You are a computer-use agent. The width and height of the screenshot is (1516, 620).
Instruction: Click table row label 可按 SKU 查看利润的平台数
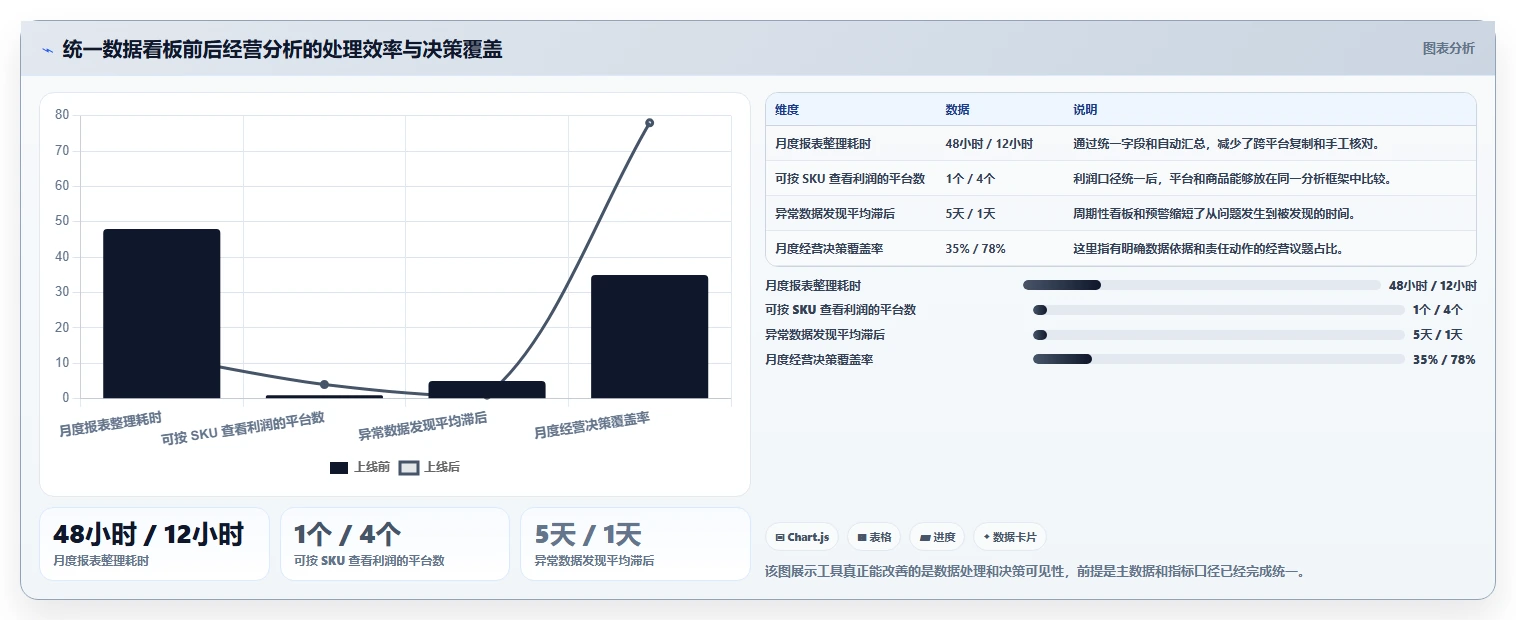(850, 179)
